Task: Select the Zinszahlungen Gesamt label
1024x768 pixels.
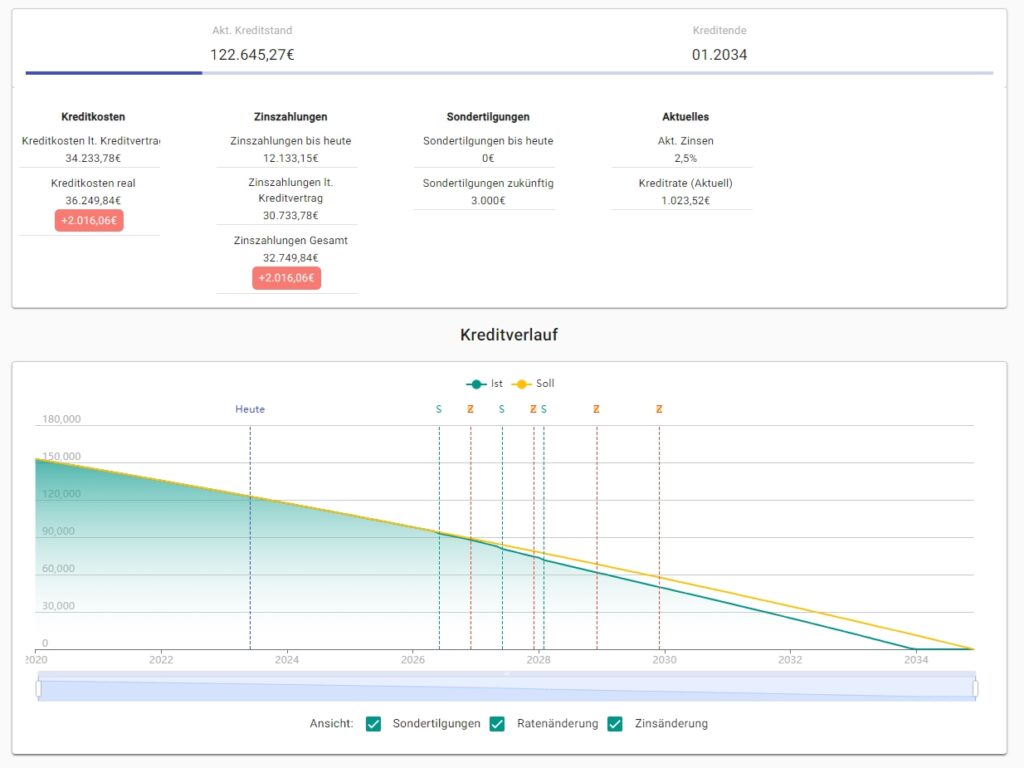Action: pyautogui.click(x=291, y=241)
